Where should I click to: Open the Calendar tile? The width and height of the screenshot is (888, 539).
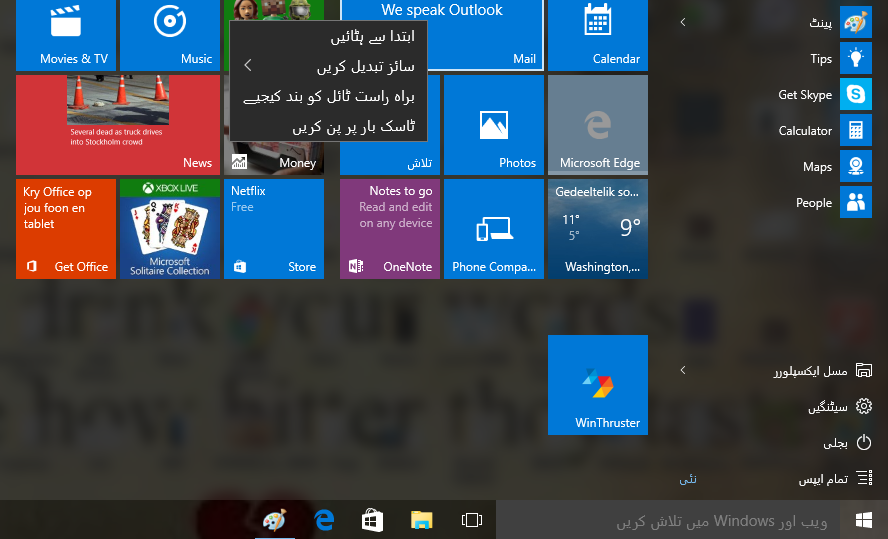[x=598, y=35]
